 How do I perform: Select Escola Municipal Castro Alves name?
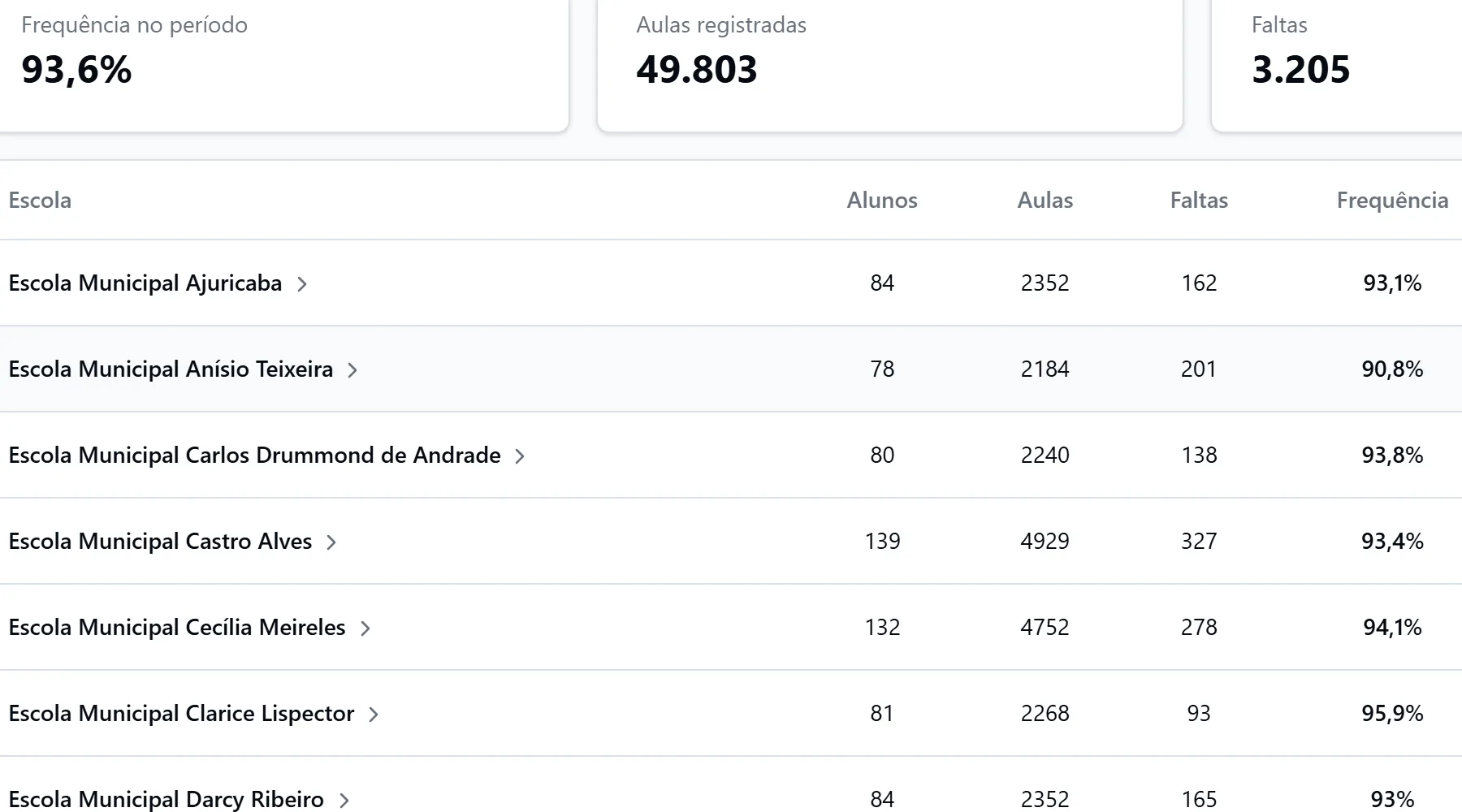pyautogui.click(x=160, y=542)
